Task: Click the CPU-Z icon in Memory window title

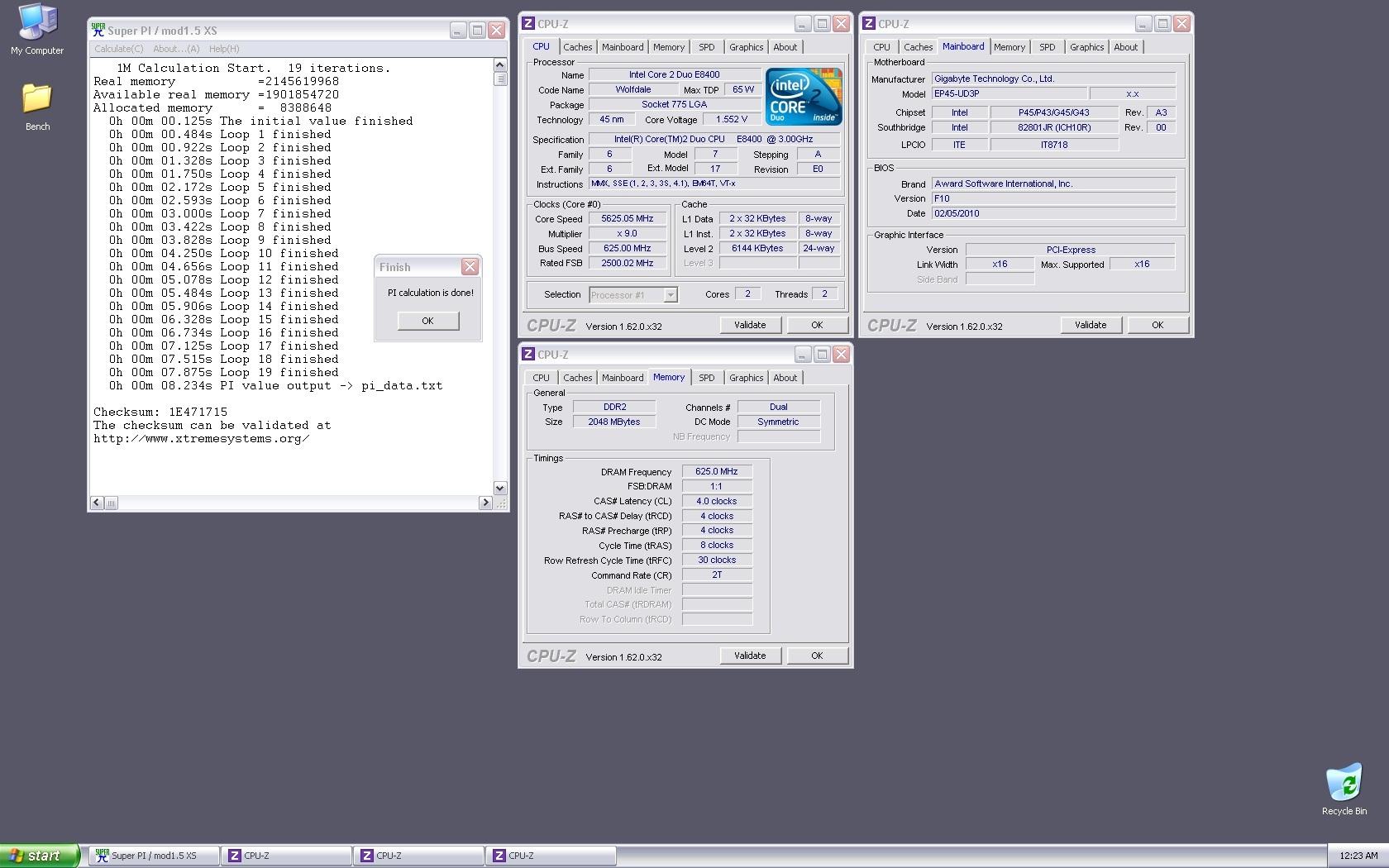Action: pos(528,355)
